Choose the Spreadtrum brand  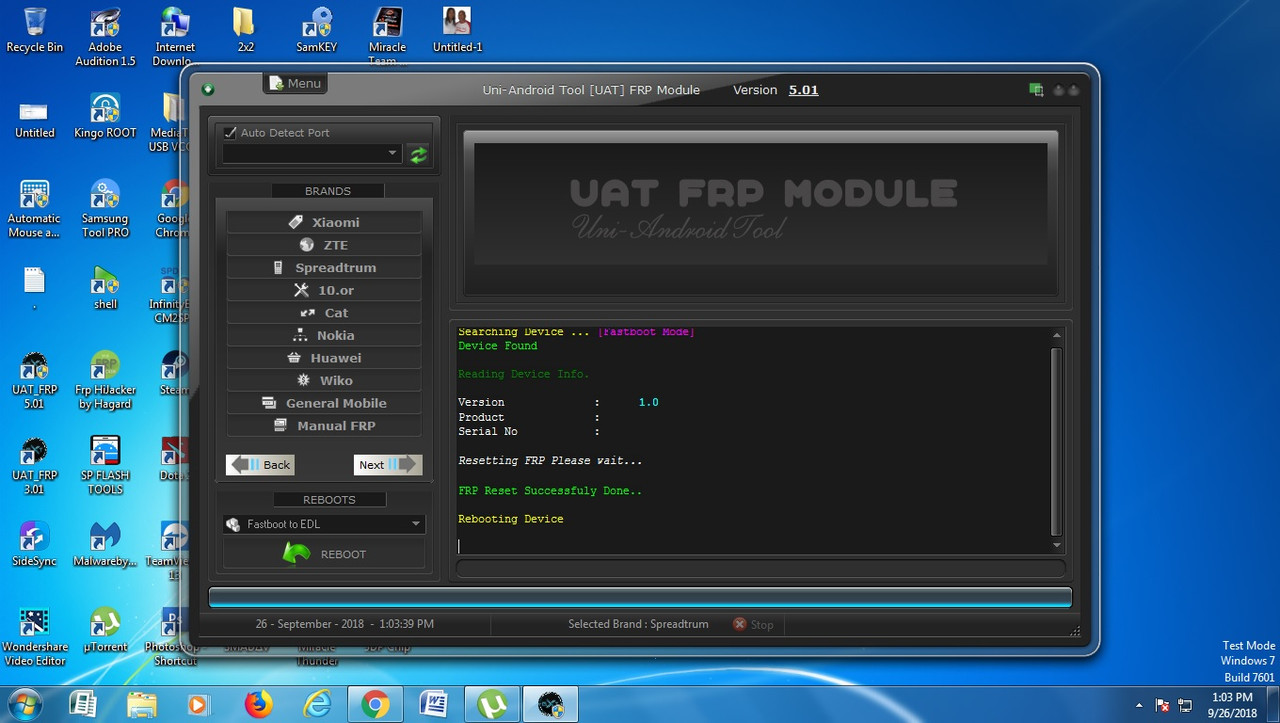pyautogui.click(x=324, y=268)
